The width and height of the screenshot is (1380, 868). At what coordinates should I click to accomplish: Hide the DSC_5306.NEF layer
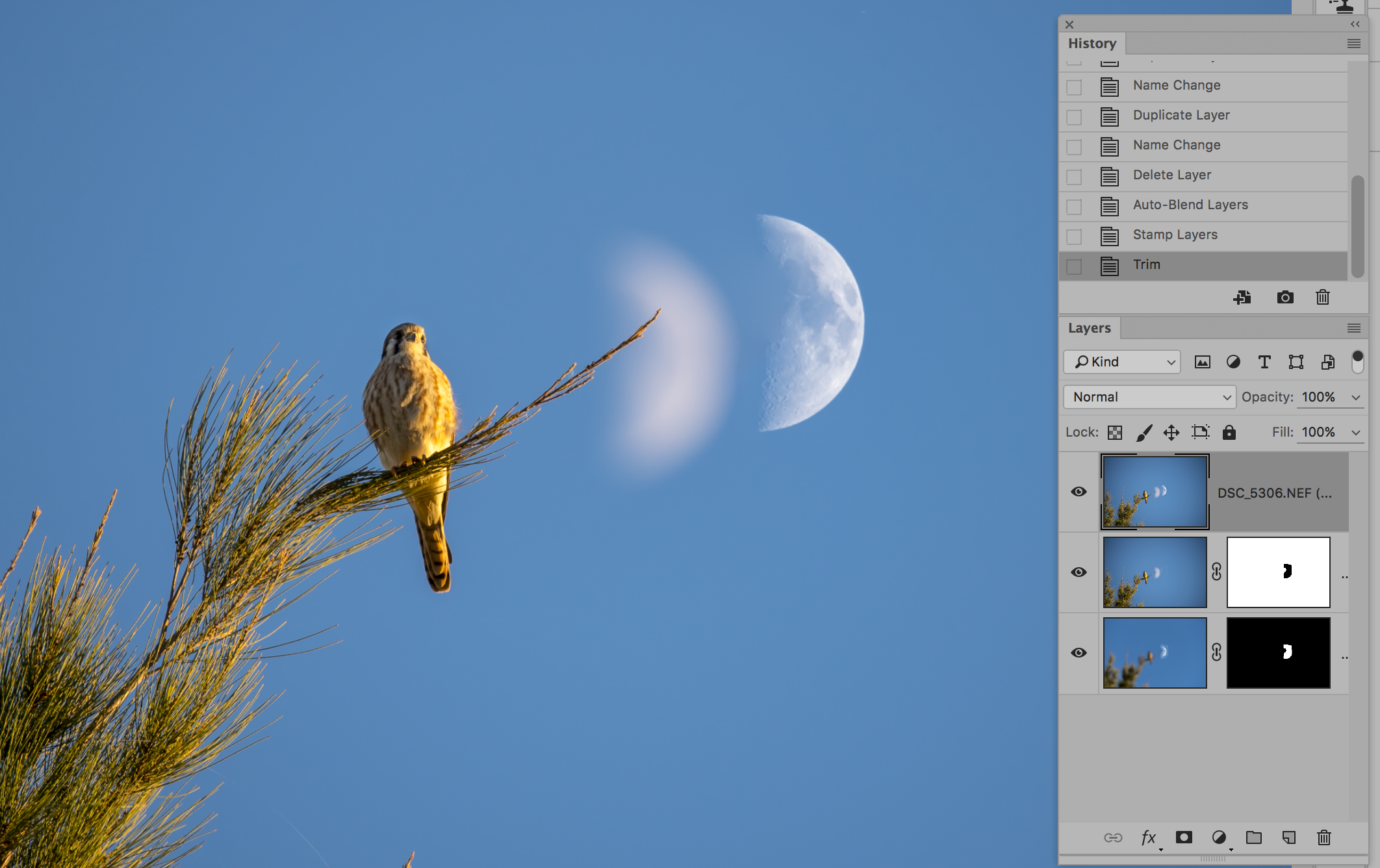(1079, 492)
